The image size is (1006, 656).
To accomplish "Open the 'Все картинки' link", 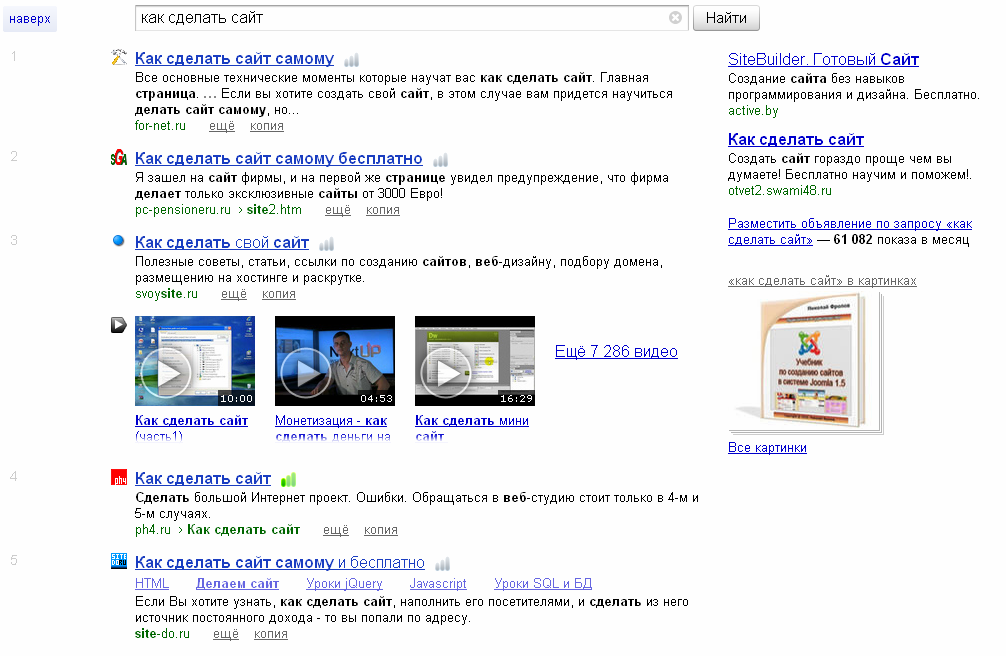I will pyautogui.click(x=767, y=447).
